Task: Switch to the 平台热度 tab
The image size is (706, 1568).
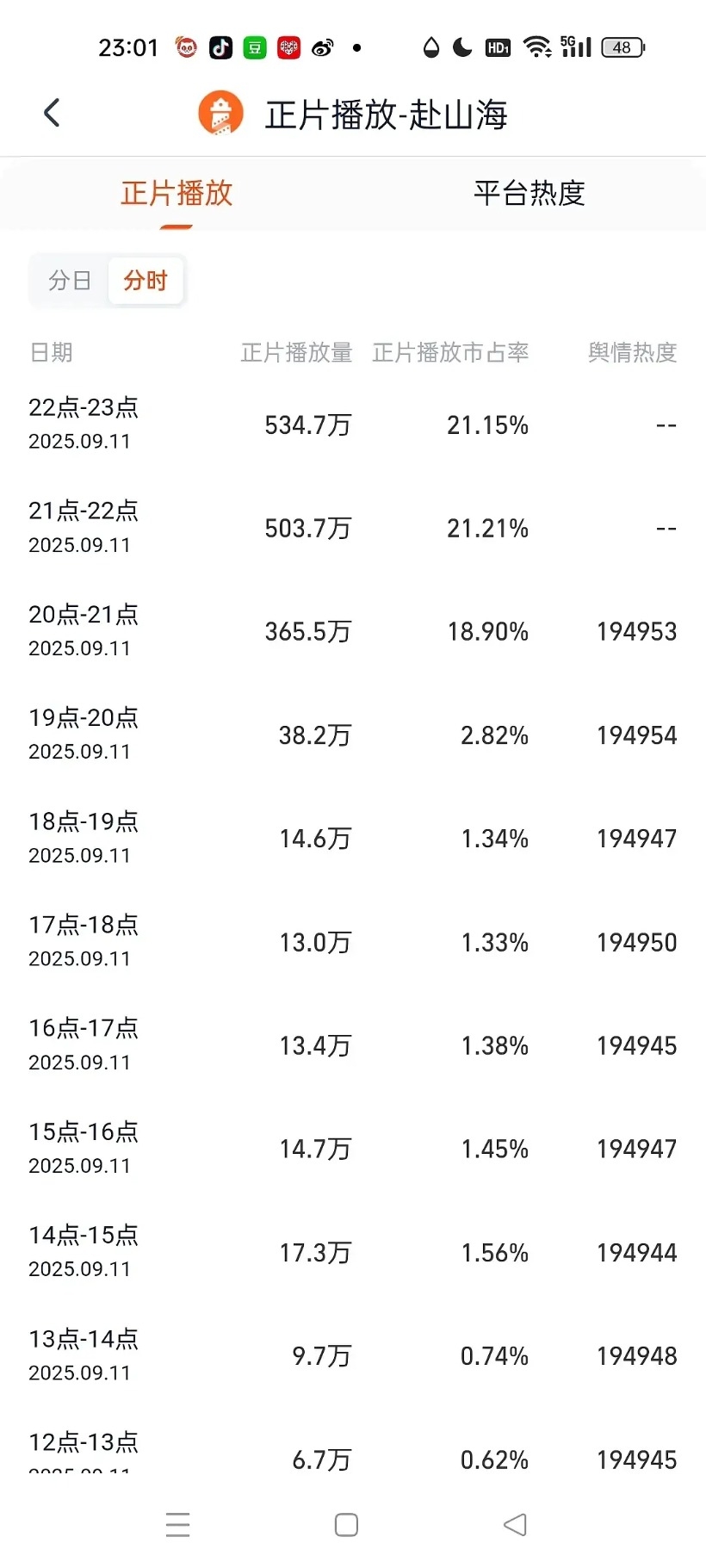Action: coord(529,193)
